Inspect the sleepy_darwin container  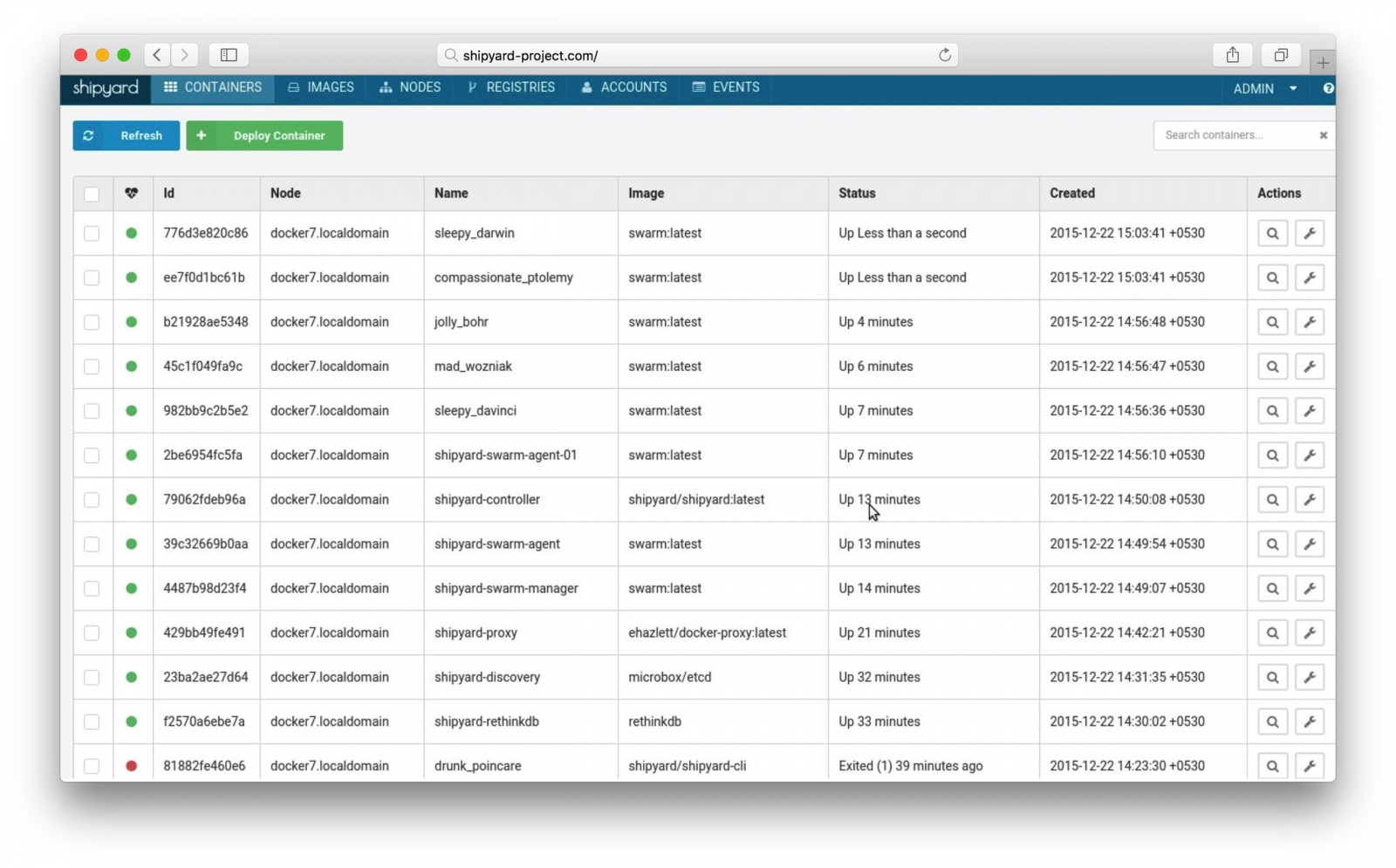click(x=1272, y=233)
